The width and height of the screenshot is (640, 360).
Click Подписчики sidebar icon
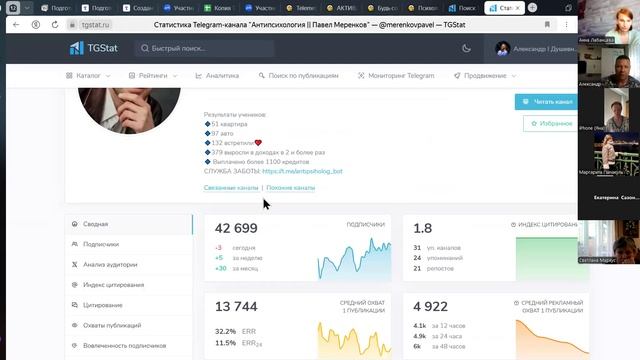(x=75, y=244)
